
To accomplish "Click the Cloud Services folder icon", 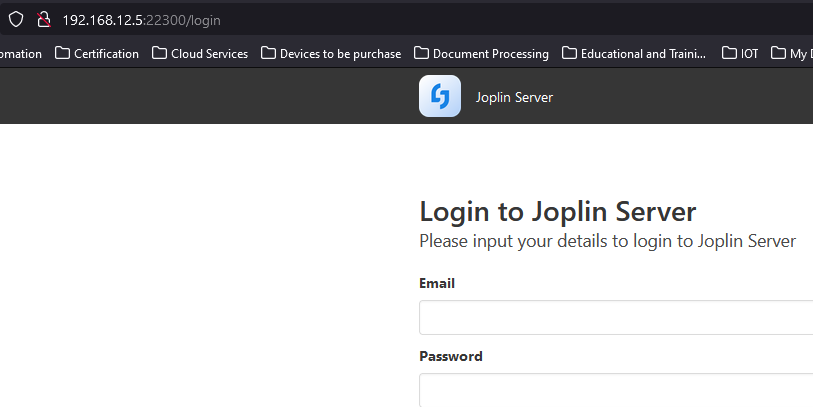I will (x=159, y=53).
